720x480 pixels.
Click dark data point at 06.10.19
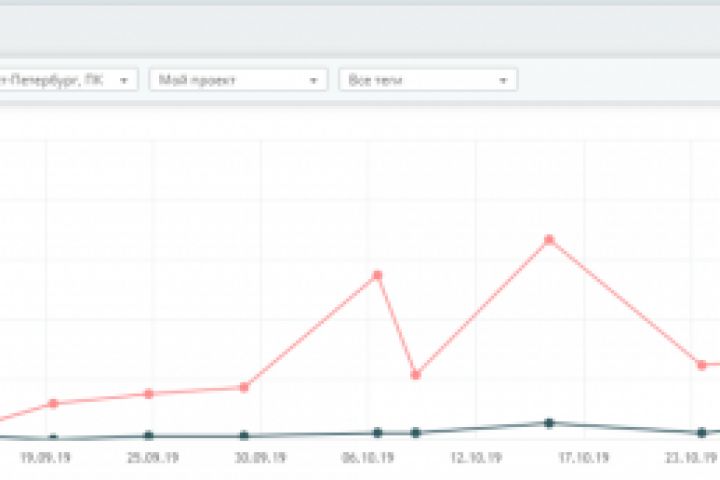(x=377, y=432)
